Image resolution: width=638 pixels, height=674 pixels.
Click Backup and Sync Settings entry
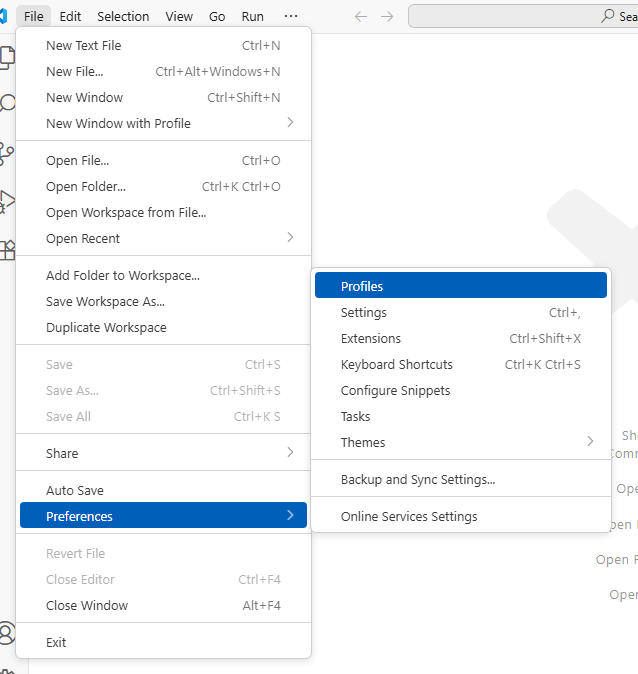[418, 479]
